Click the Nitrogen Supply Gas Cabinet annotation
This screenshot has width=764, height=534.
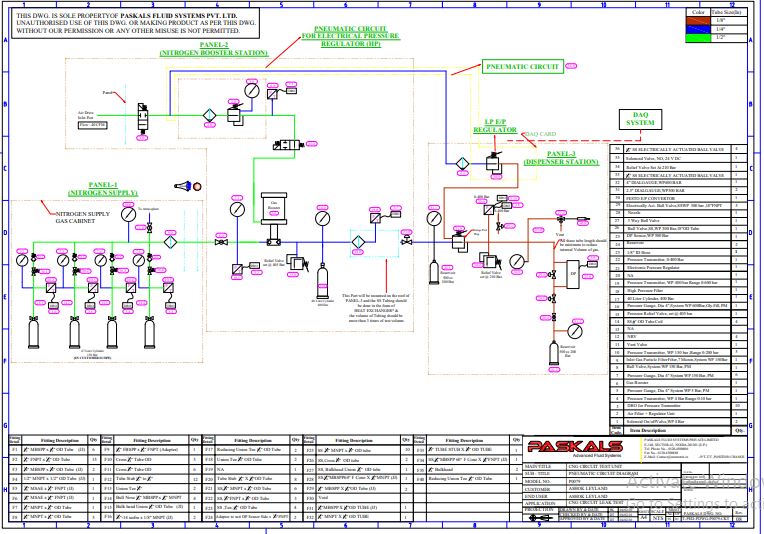pyautogui.click(x=88, y=216)
